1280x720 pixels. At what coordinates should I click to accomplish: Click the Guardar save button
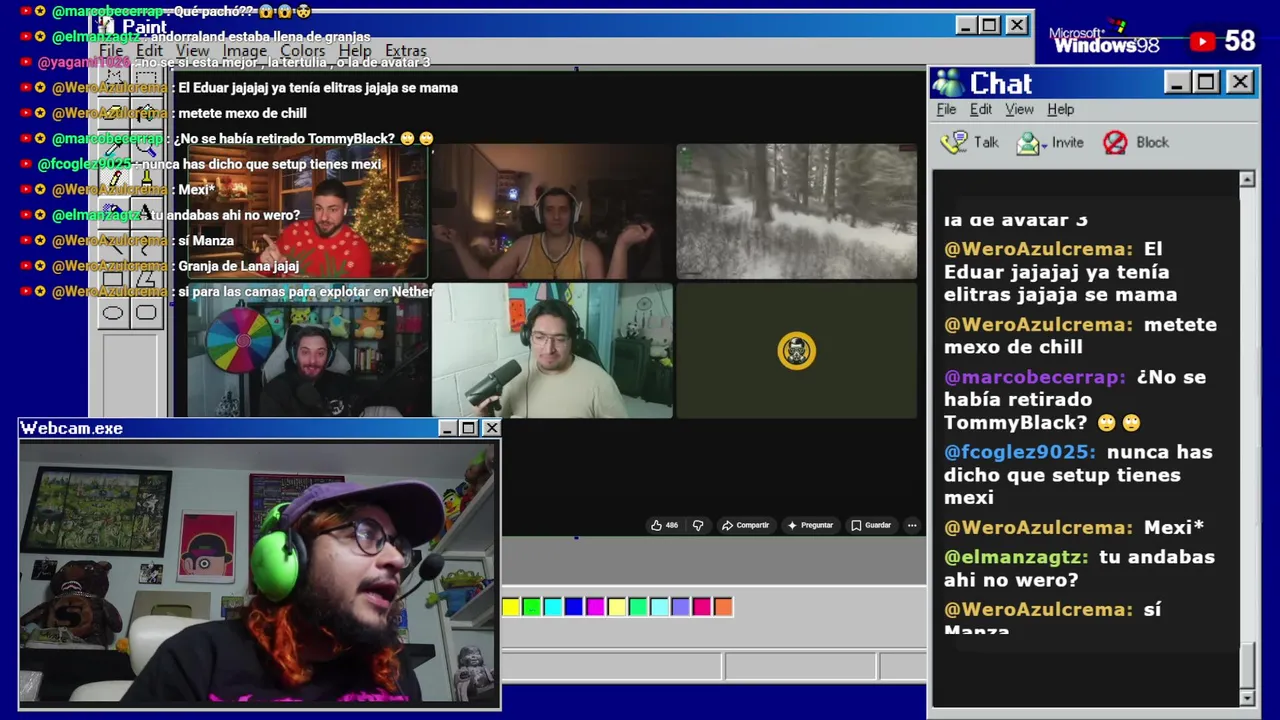[871, 525]
